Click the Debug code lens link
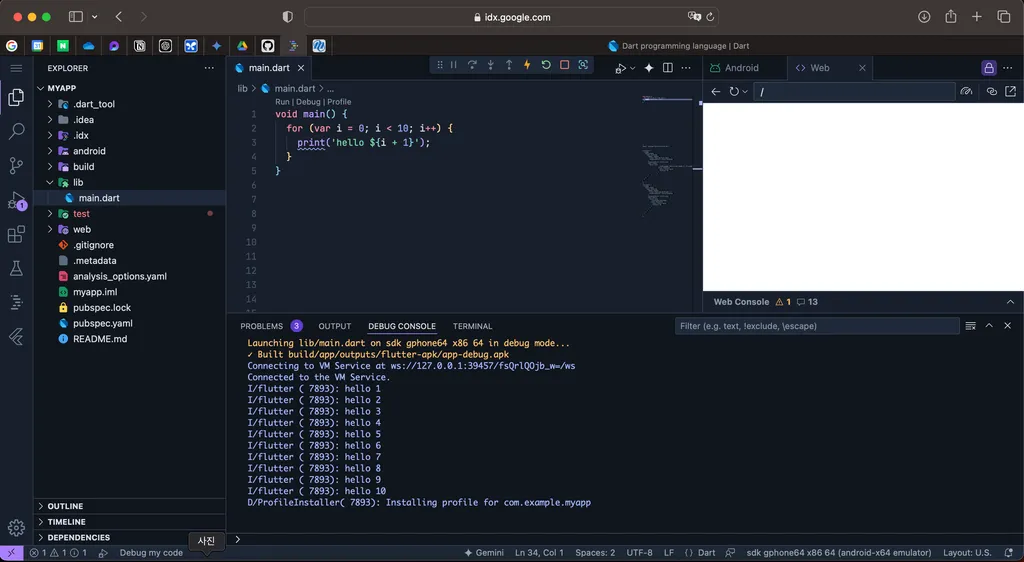 tap(308, 102)
